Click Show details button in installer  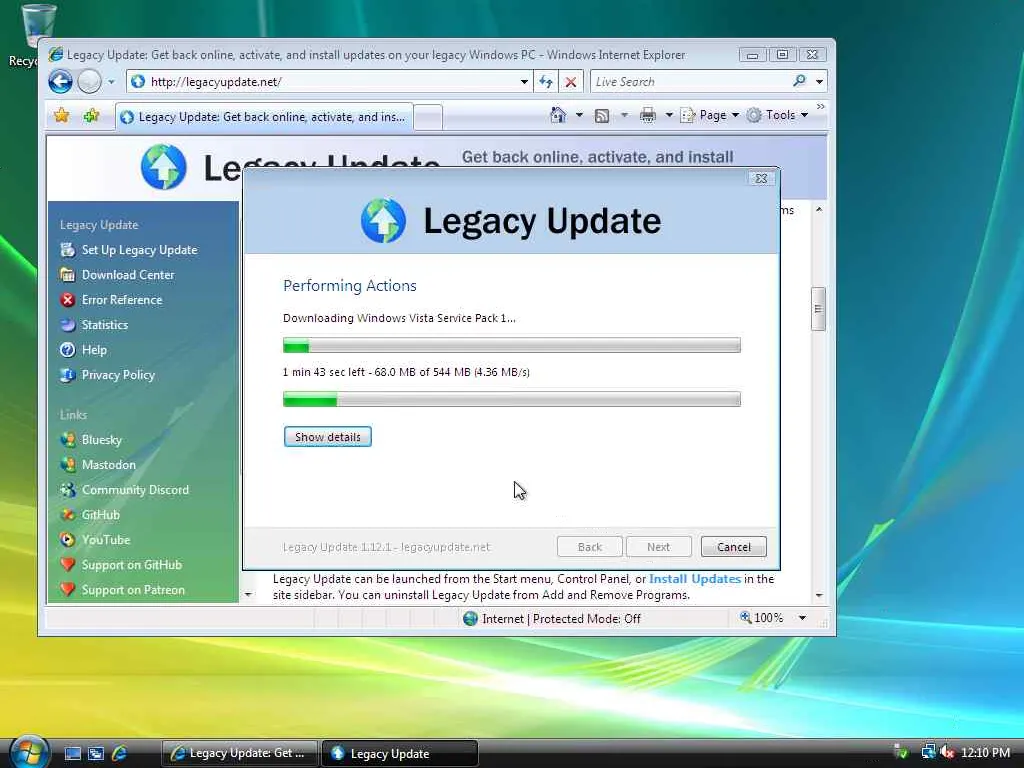point(328,437)
